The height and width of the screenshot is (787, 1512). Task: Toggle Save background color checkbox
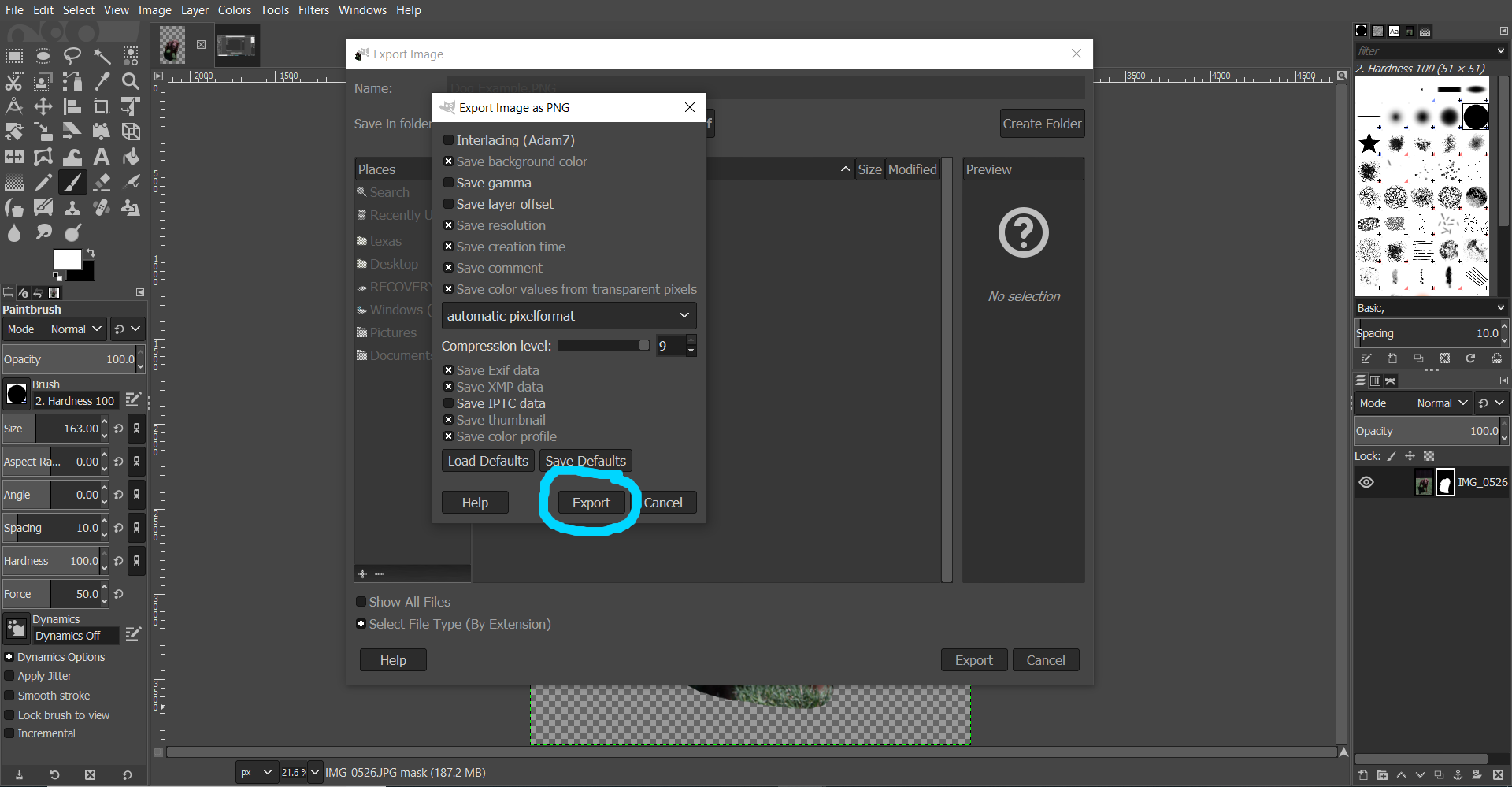click(448, 161)
